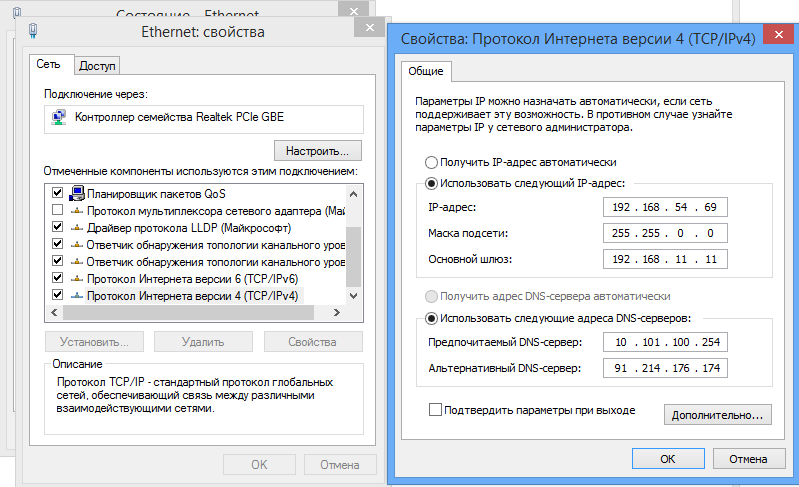
Task: Close the TCP/IPv4 properties dialog with X
Action: (x=773, y=38)
